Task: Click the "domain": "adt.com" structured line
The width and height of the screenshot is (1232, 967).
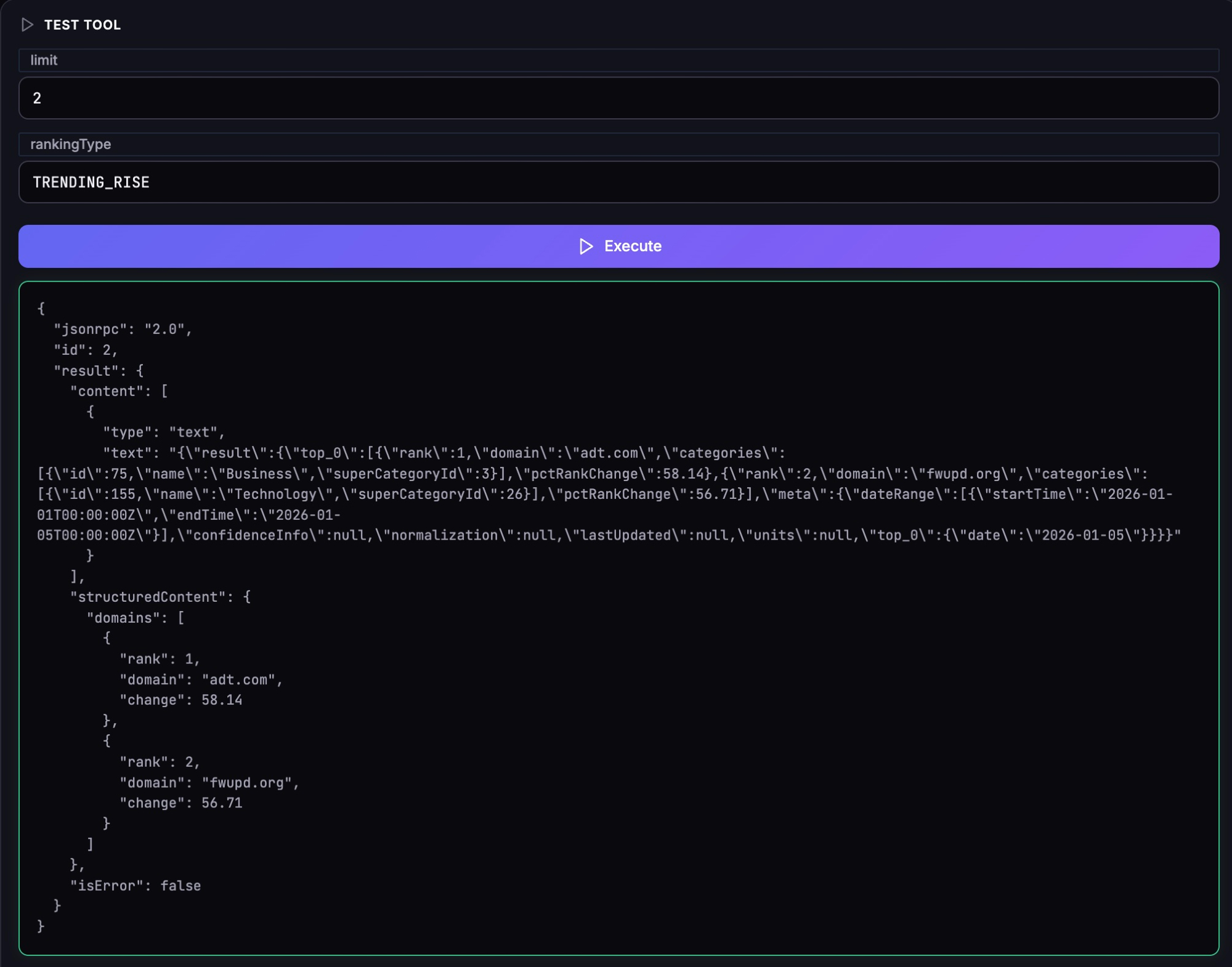Action: tap(201, 680)
